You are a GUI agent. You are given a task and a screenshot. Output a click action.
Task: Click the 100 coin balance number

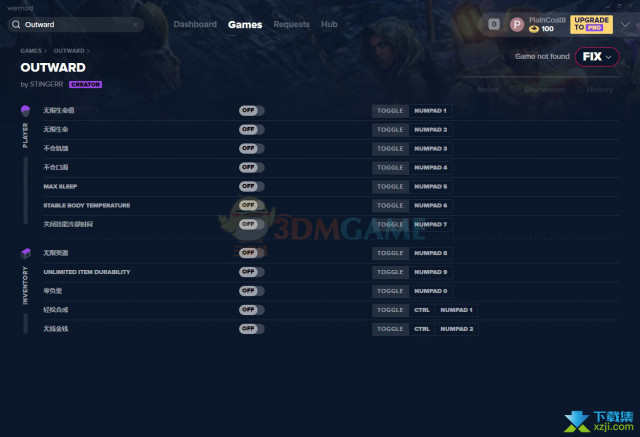coord(547,29)
